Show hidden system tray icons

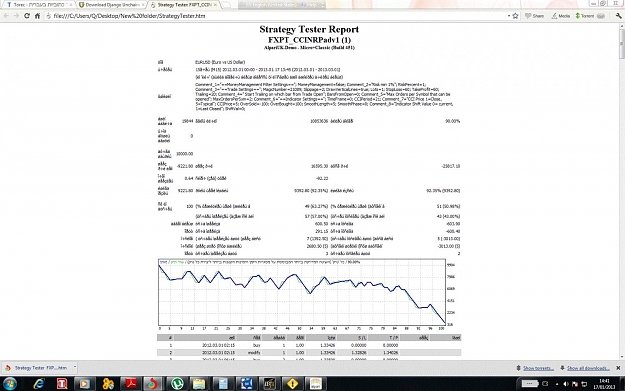(x=556, y=384)
